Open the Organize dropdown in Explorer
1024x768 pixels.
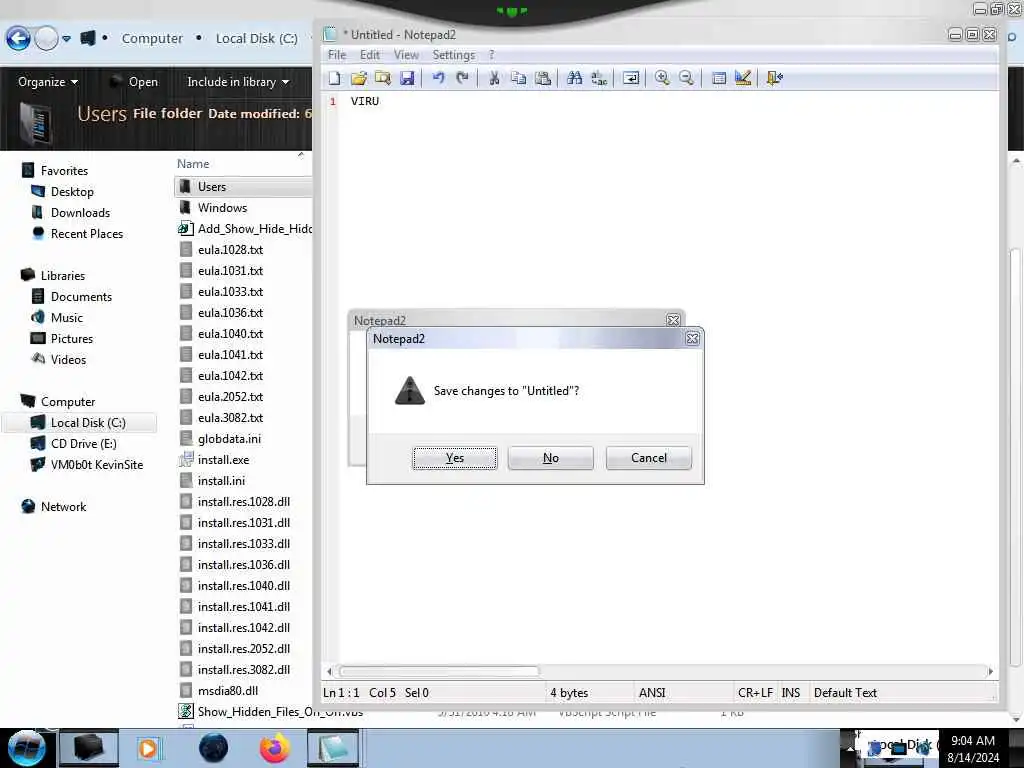48,82
